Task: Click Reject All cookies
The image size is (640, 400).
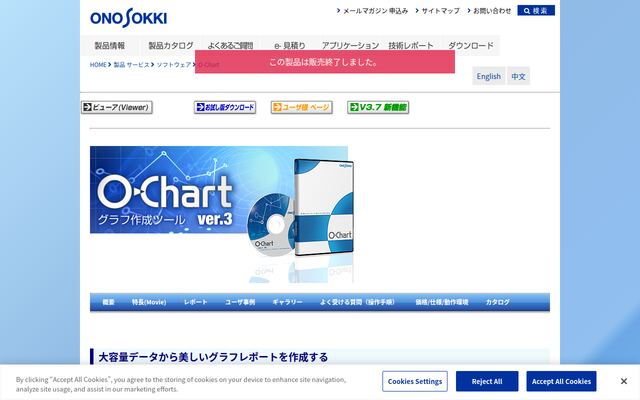Action: [487, 381]
